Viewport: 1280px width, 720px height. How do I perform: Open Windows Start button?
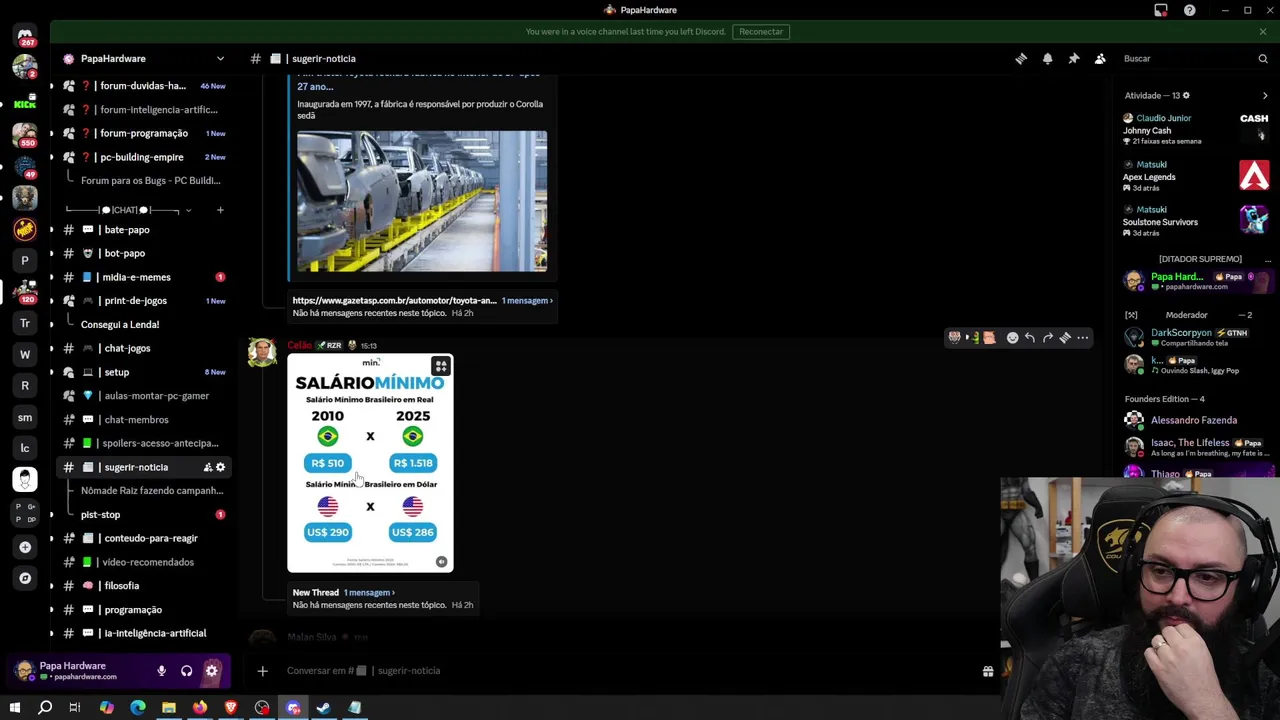pyautogui.click(x=14, y=708)
